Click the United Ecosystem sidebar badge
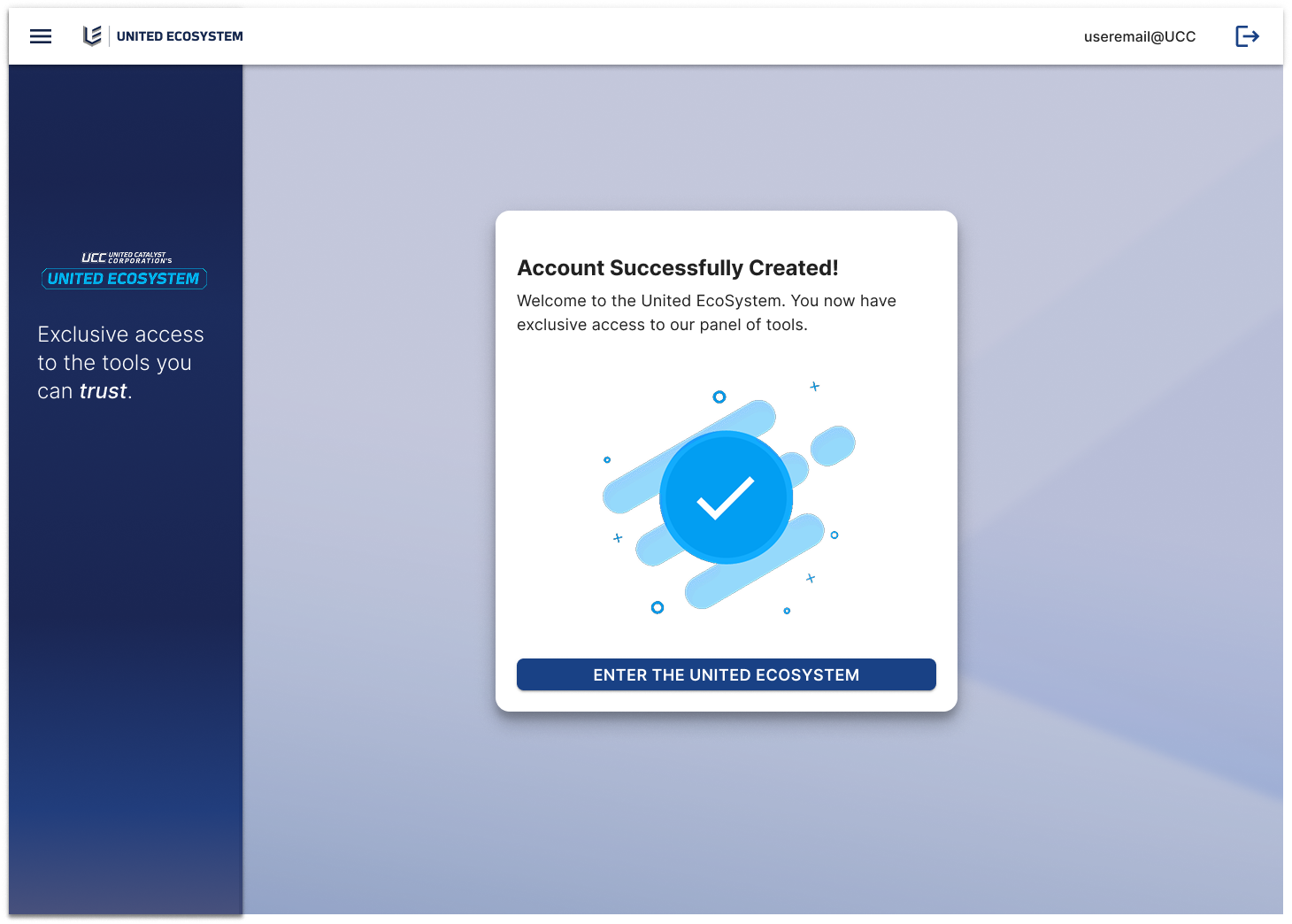 click(x=124, y=279)
